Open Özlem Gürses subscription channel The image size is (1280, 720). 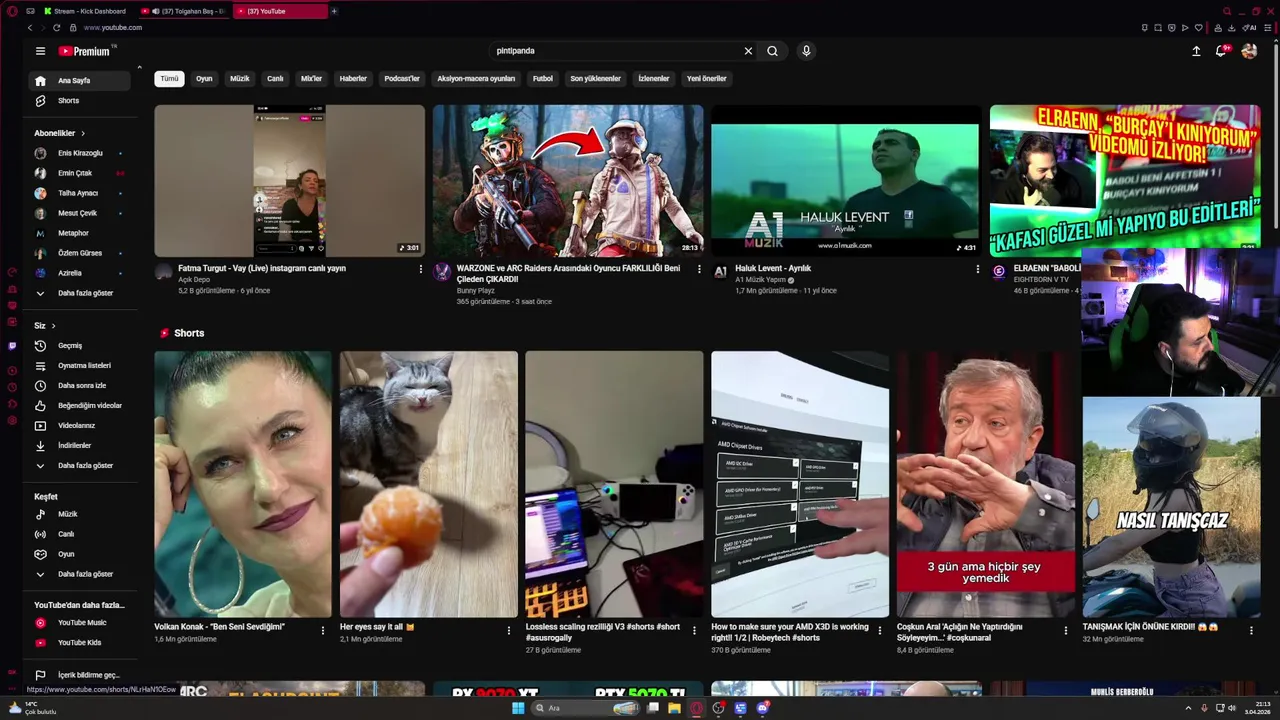[x=80, y=253]
